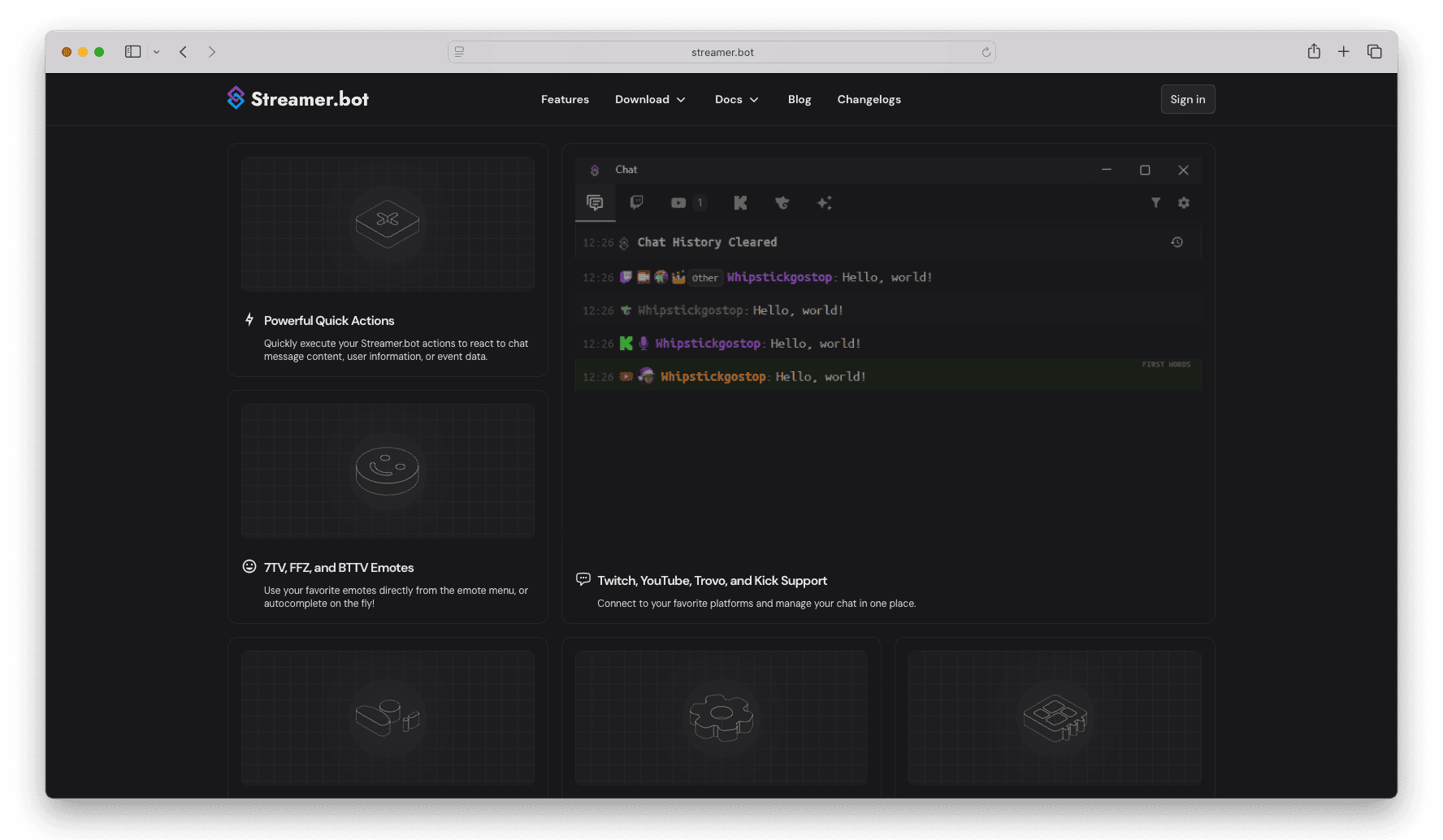Open the sparkles events tab in Chat
Viewport: 1443px width, 840px height.
pos(824,203)
